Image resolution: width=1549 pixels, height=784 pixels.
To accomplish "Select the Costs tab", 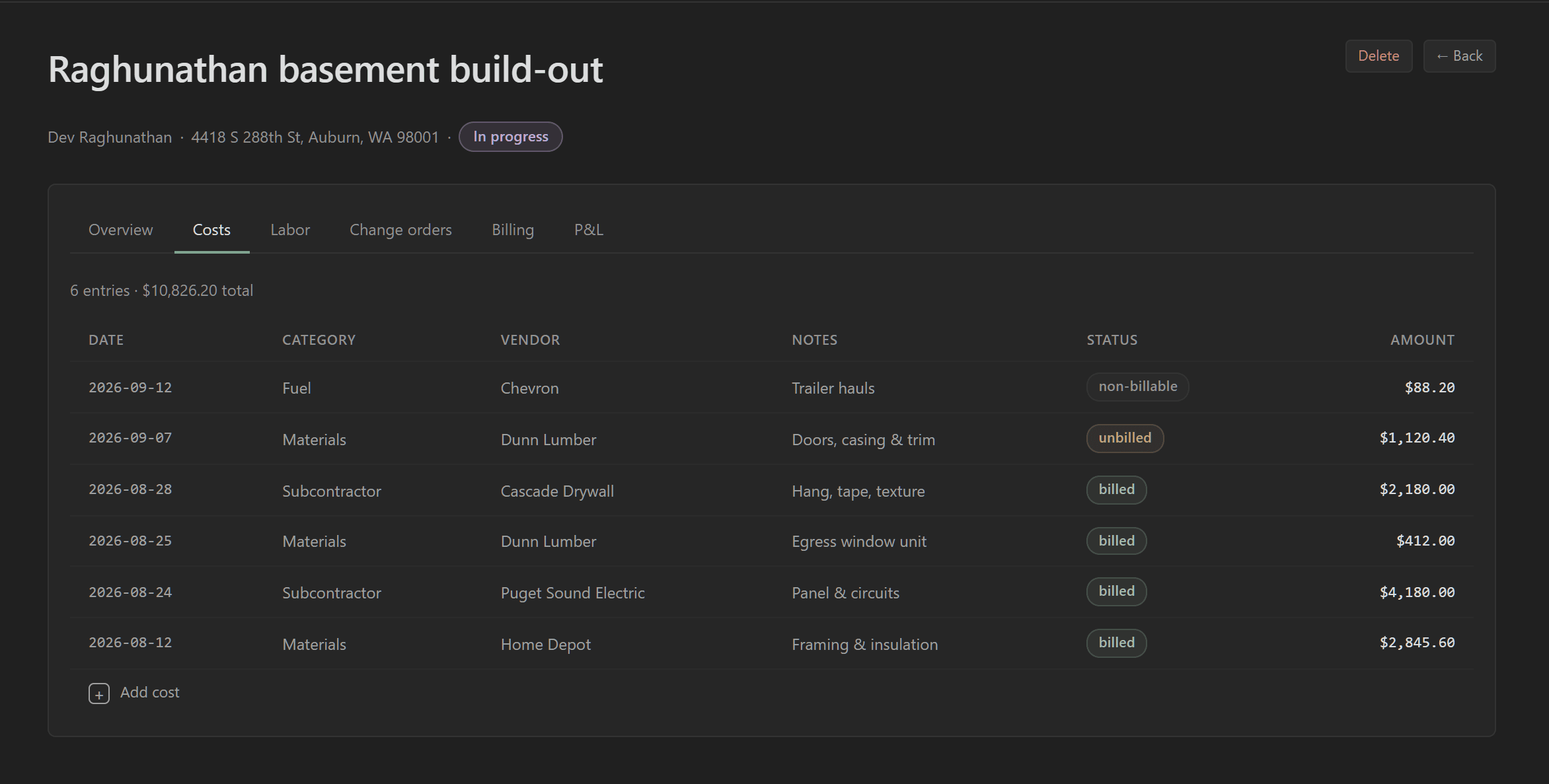I will click(211, 230).
